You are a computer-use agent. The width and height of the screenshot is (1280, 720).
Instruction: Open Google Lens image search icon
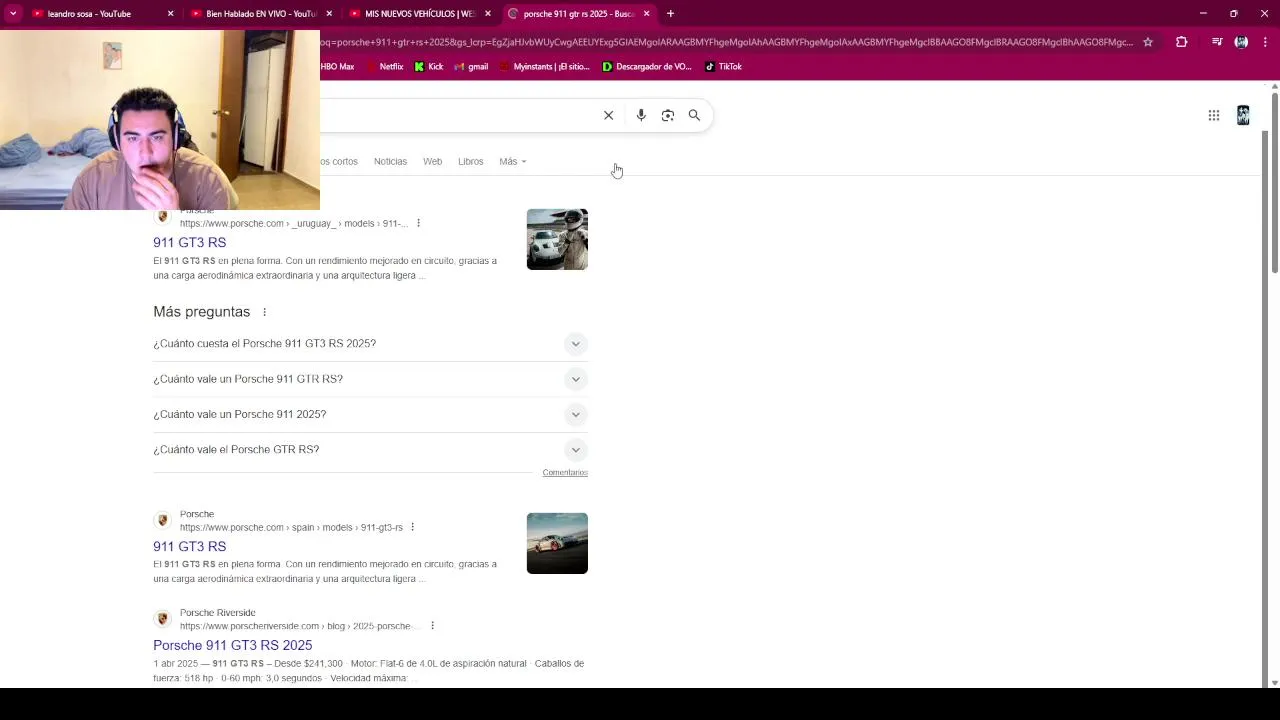(668, 115)
